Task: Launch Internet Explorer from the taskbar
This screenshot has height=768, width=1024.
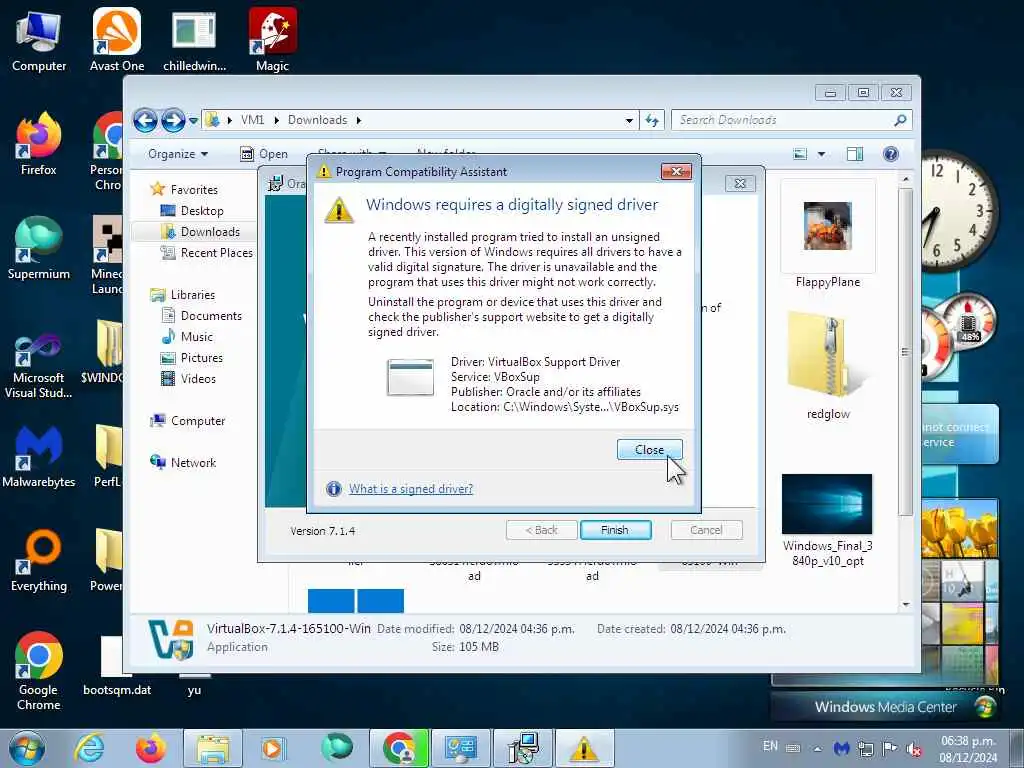Action: pyautogui.click(x=89, y=748)
